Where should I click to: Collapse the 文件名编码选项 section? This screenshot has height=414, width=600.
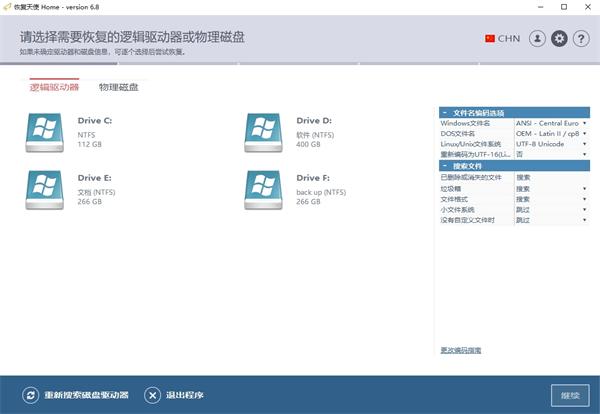coord(444,112)
